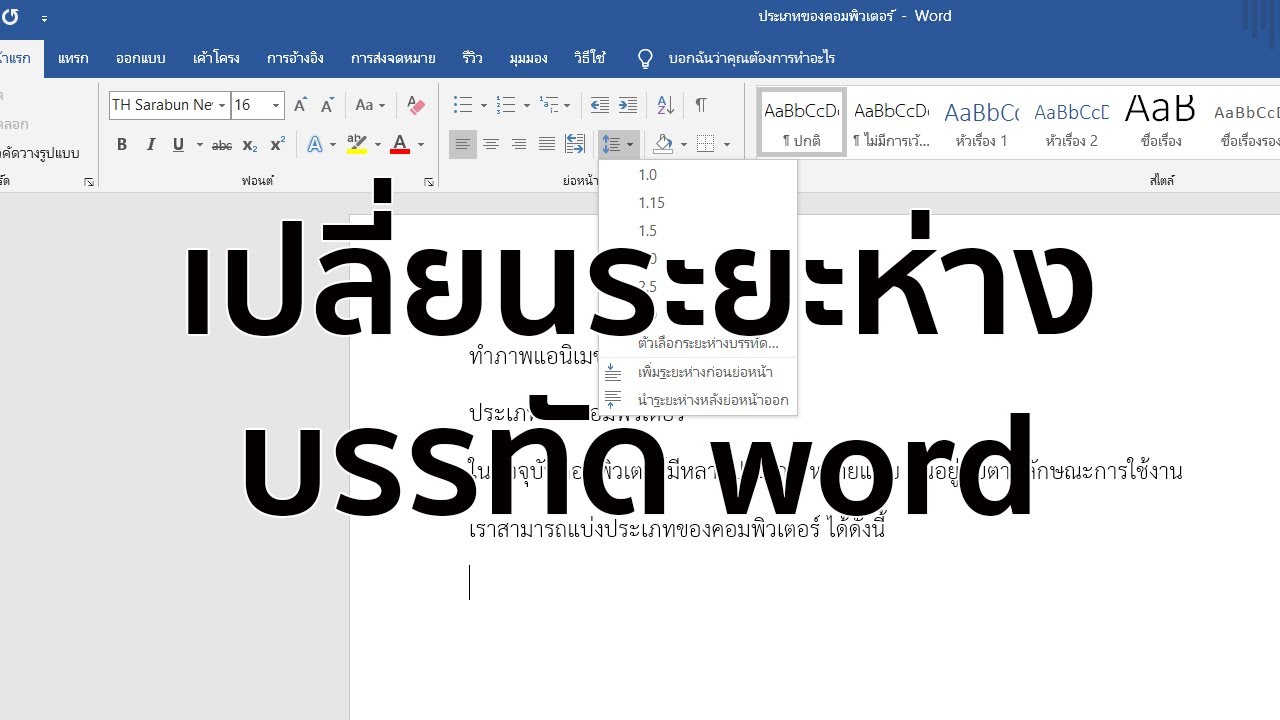The height and width of the screenshot is (720, 1280).
Task: Click Align Right icon
Action: point(518,145)
